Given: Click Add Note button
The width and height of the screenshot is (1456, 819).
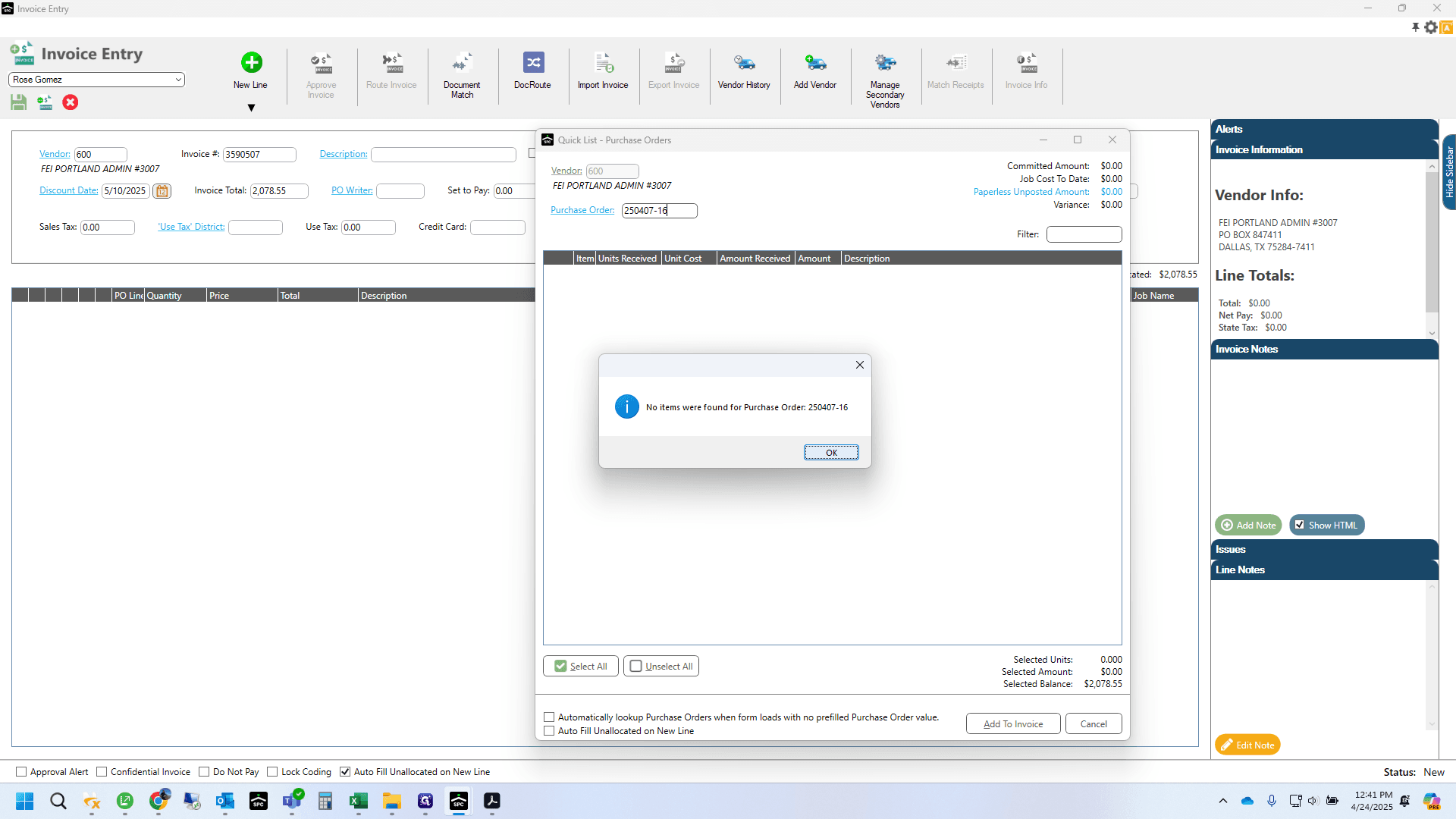Looking at the screenshot, I should point(1248,525).
